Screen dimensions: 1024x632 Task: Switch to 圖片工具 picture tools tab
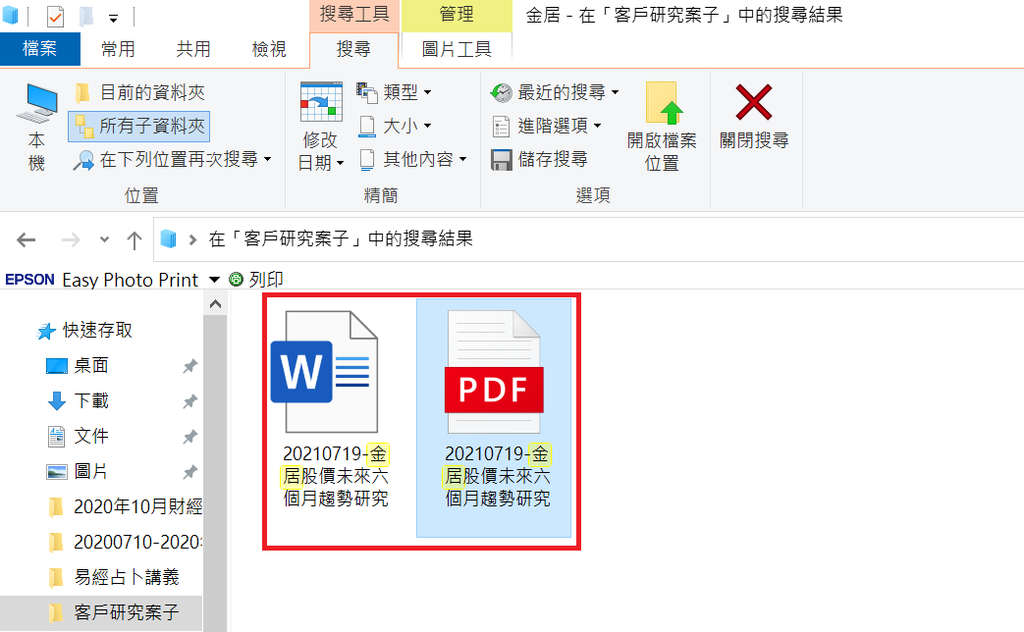[x=456, y=50]
